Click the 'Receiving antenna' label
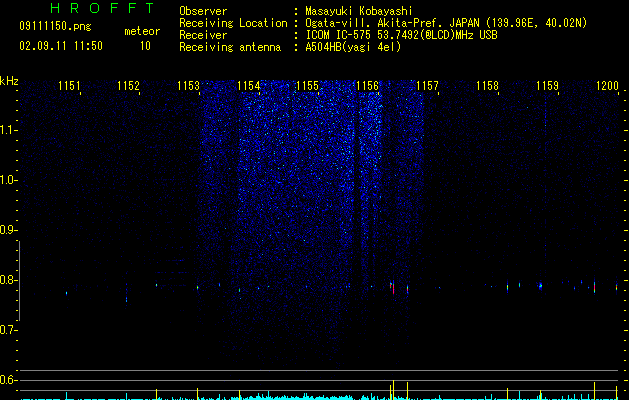 click(x=230, y=47)
